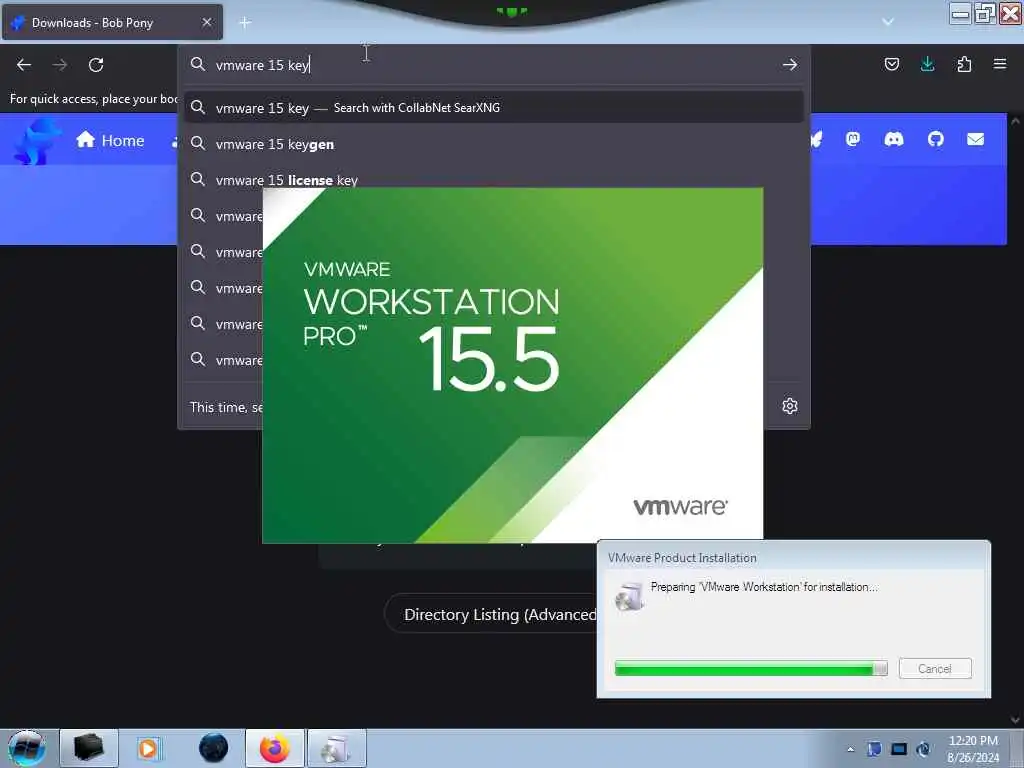Open the Firefox hamburger menu
Viewport: 1024px width, 768px height.
click(1000, 64)
